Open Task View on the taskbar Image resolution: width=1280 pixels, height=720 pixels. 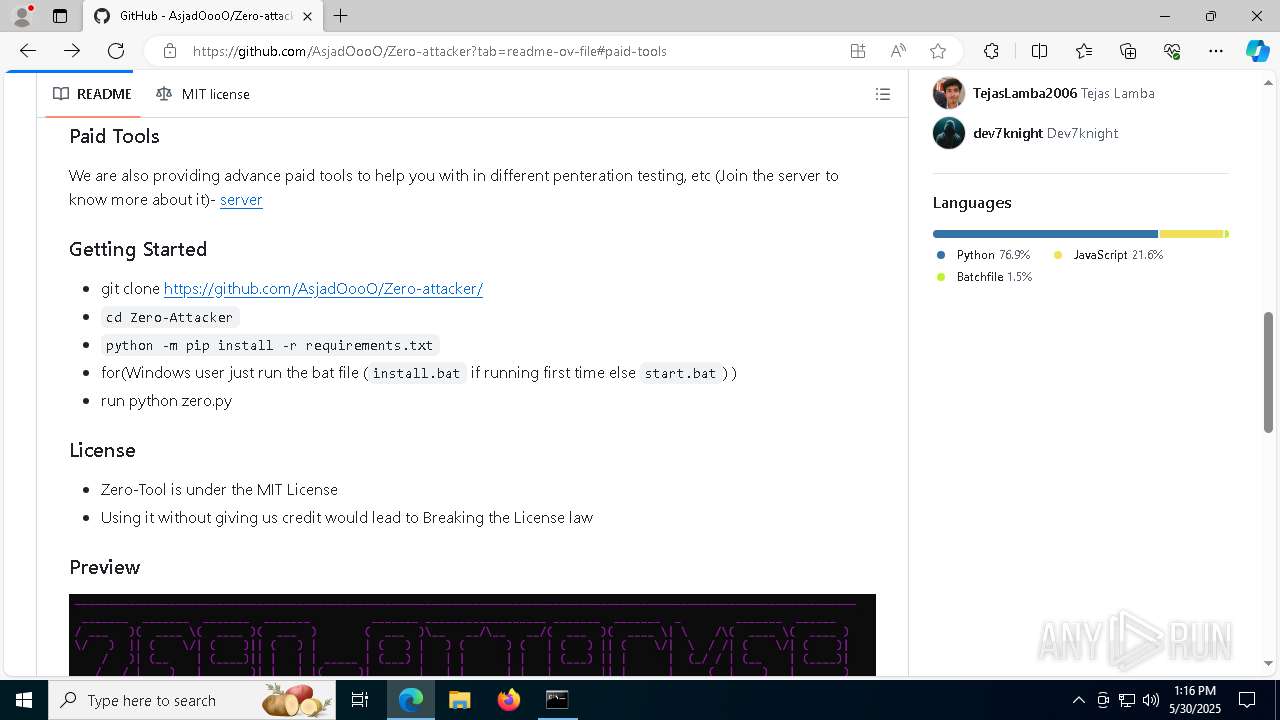click(x=361, y=700)
